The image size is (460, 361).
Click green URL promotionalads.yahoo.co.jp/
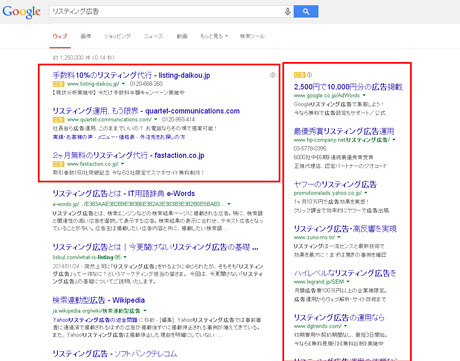pyautogui.click(x=328, y=193)
